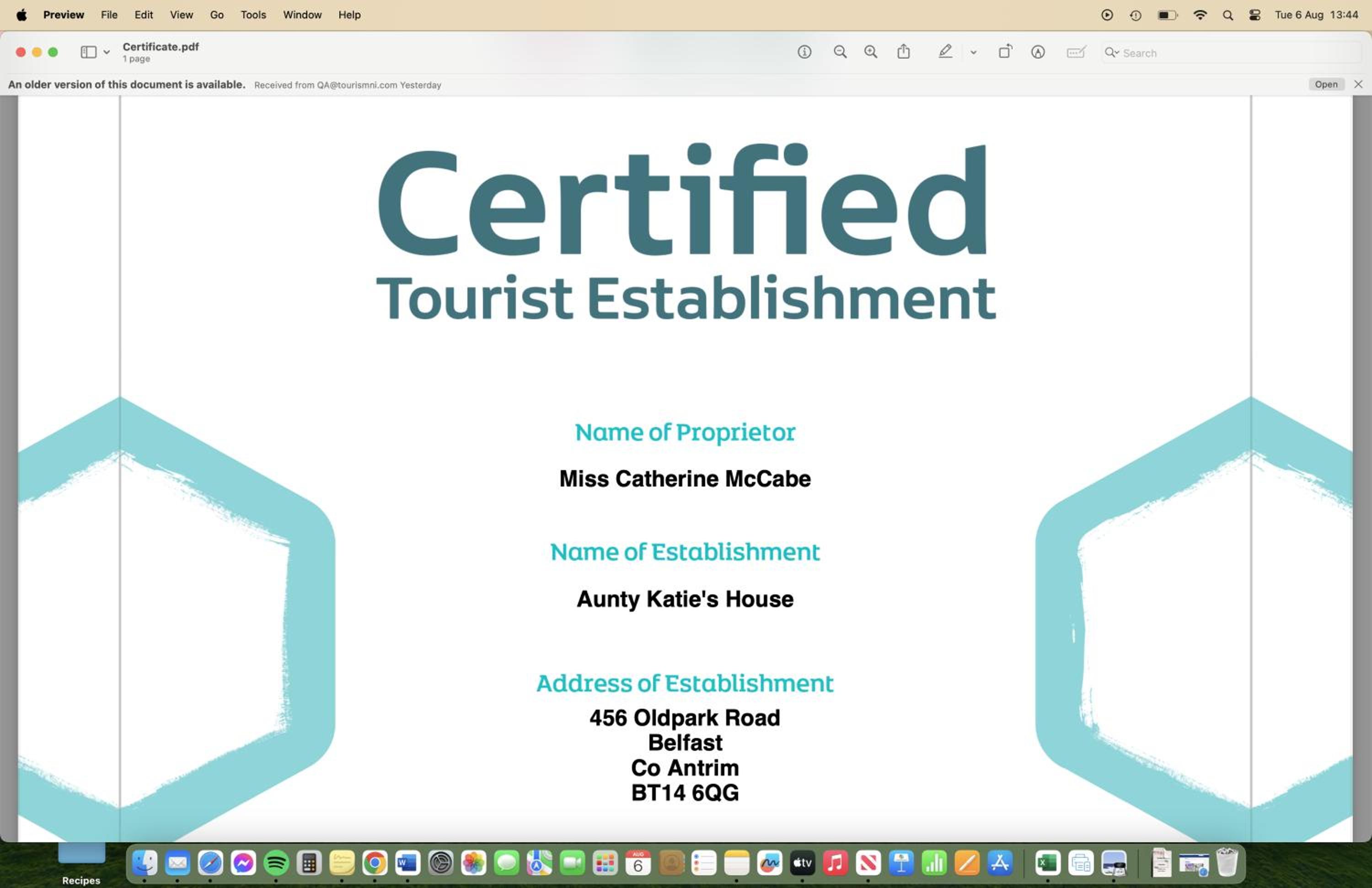Open Maps from the Dock
The height and width of the screenshot is (888, 1372).
540,863
